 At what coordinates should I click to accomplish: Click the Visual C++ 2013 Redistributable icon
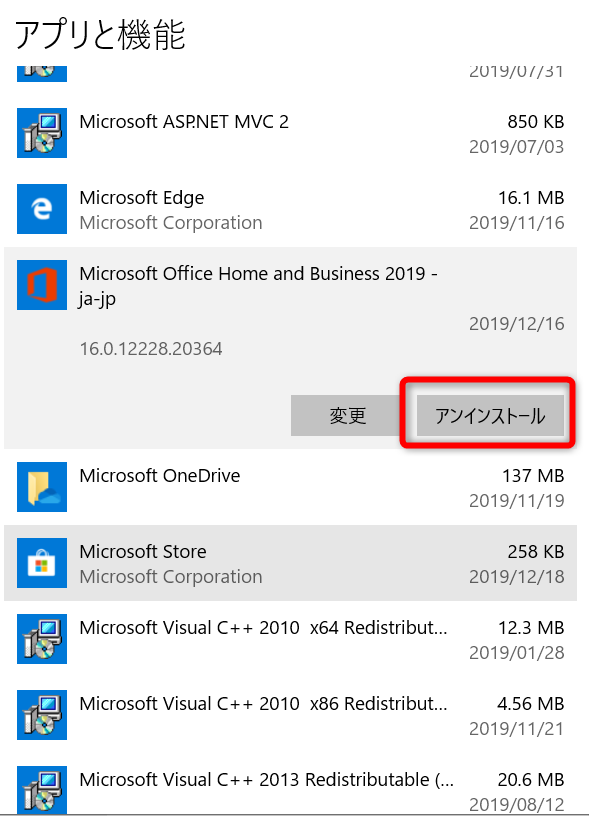(42, 790)
